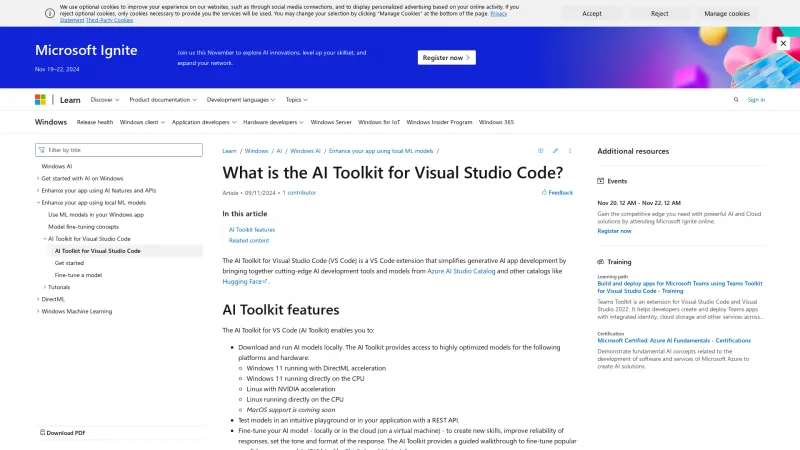
Task: Close the Microsoft Ignite banner
Action: 783,43
